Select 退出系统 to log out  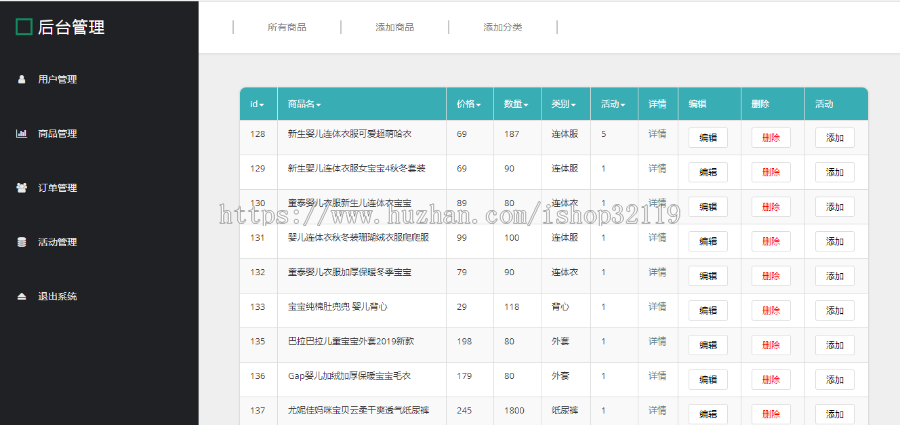click(57, 296)
